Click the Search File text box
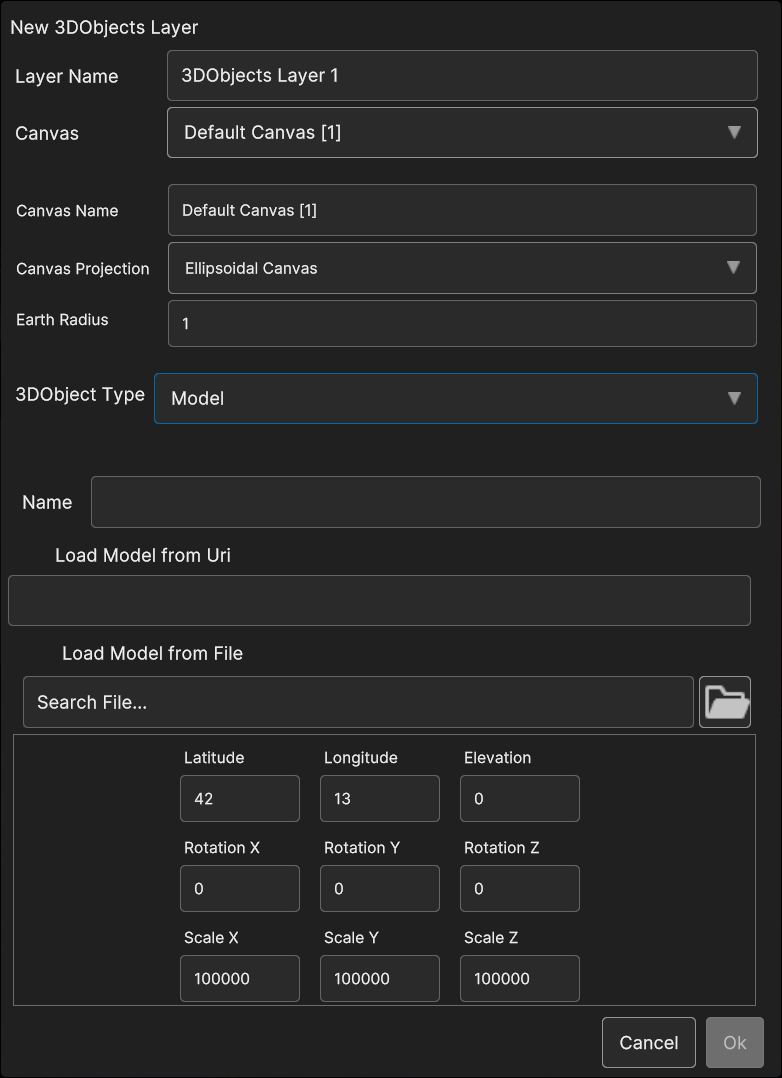 click(x=358, y=702)
